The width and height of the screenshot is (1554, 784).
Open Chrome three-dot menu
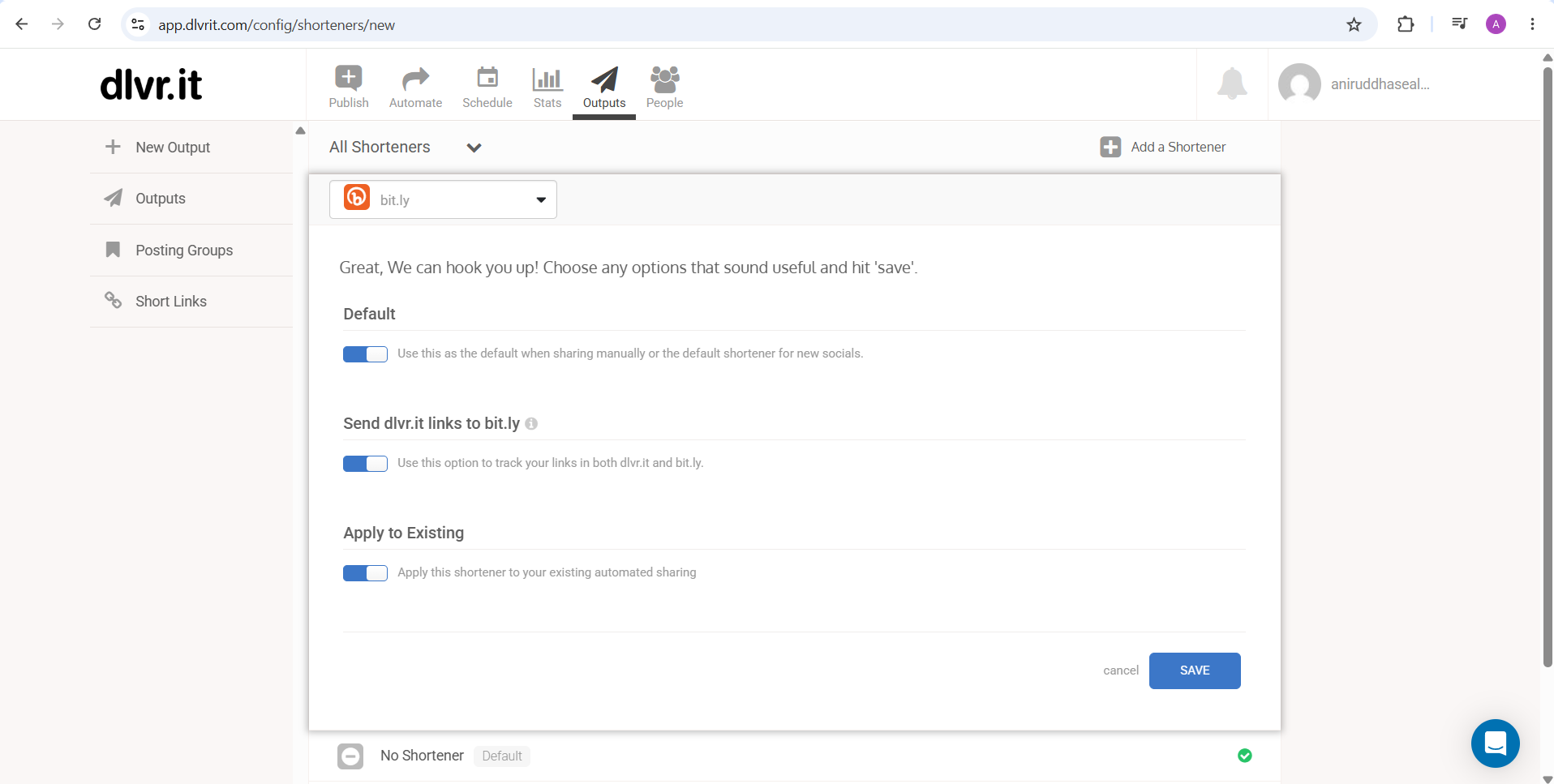coord(1532,24)
